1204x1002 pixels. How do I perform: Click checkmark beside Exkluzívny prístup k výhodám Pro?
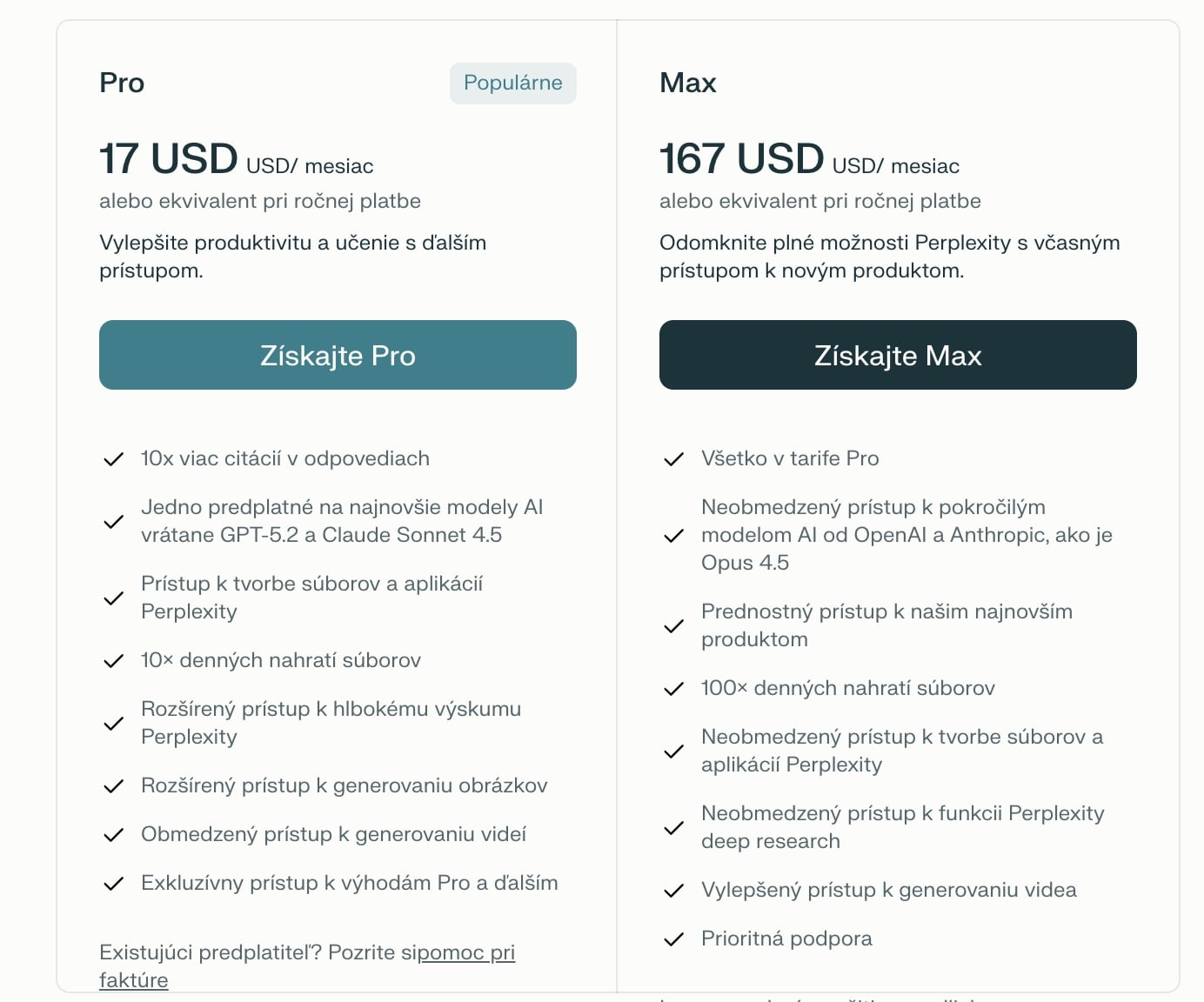tap(114, 884)
